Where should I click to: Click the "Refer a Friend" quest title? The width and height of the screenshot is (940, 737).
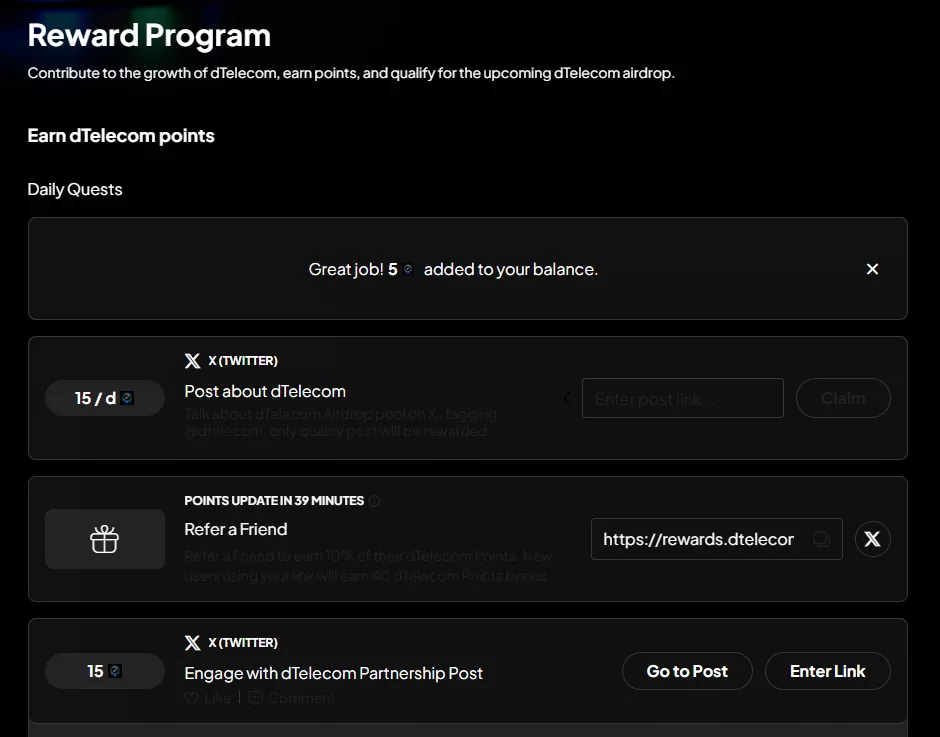coord(236,529)
